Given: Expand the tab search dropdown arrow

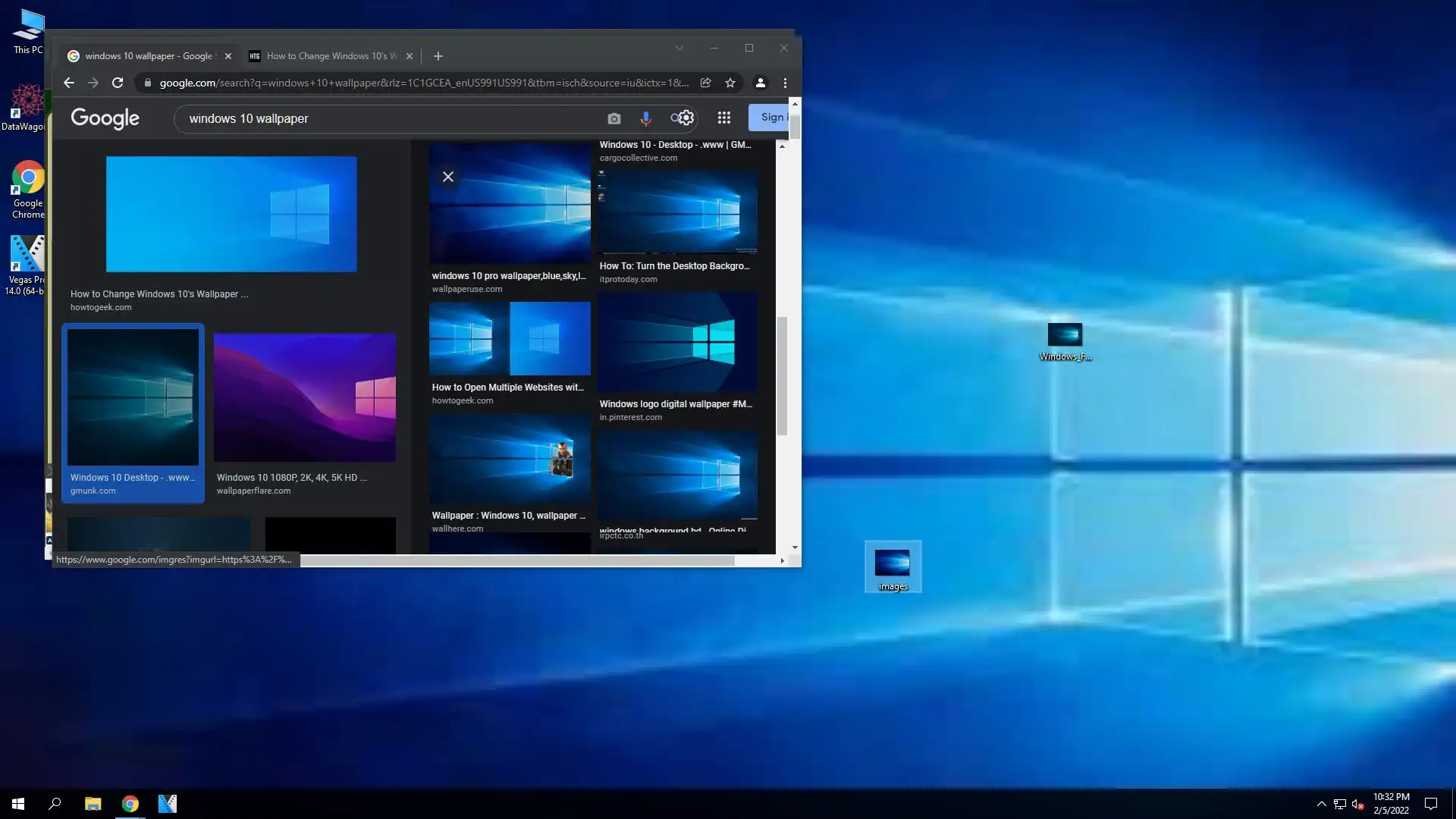Looking at the screenshot, I should [679, 48].
